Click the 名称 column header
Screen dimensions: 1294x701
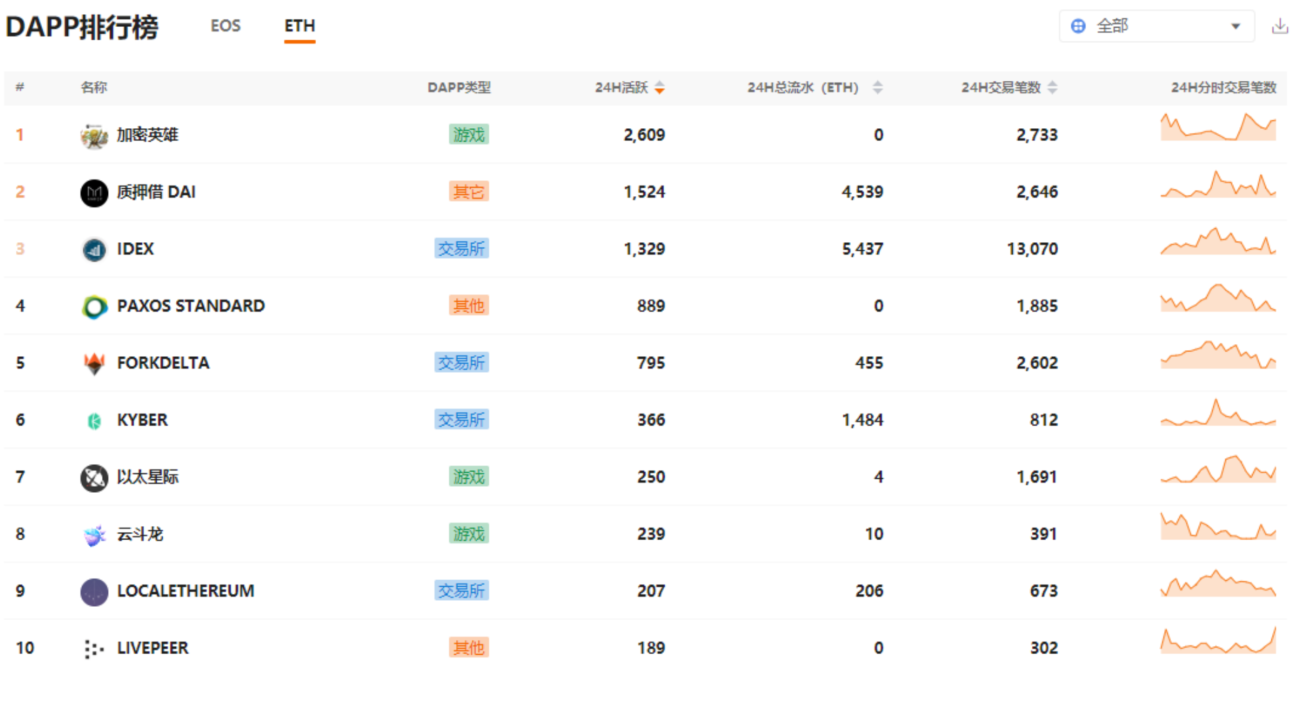94,88
